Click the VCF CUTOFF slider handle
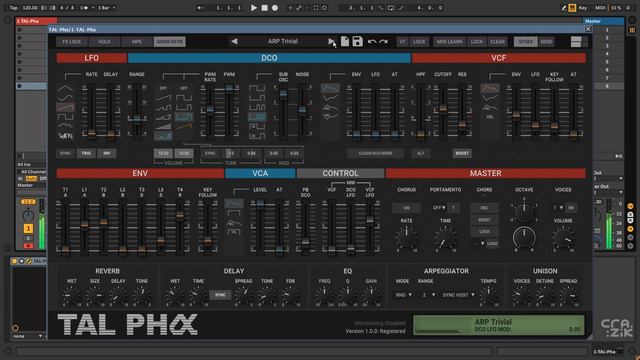 tap(443, 109)
